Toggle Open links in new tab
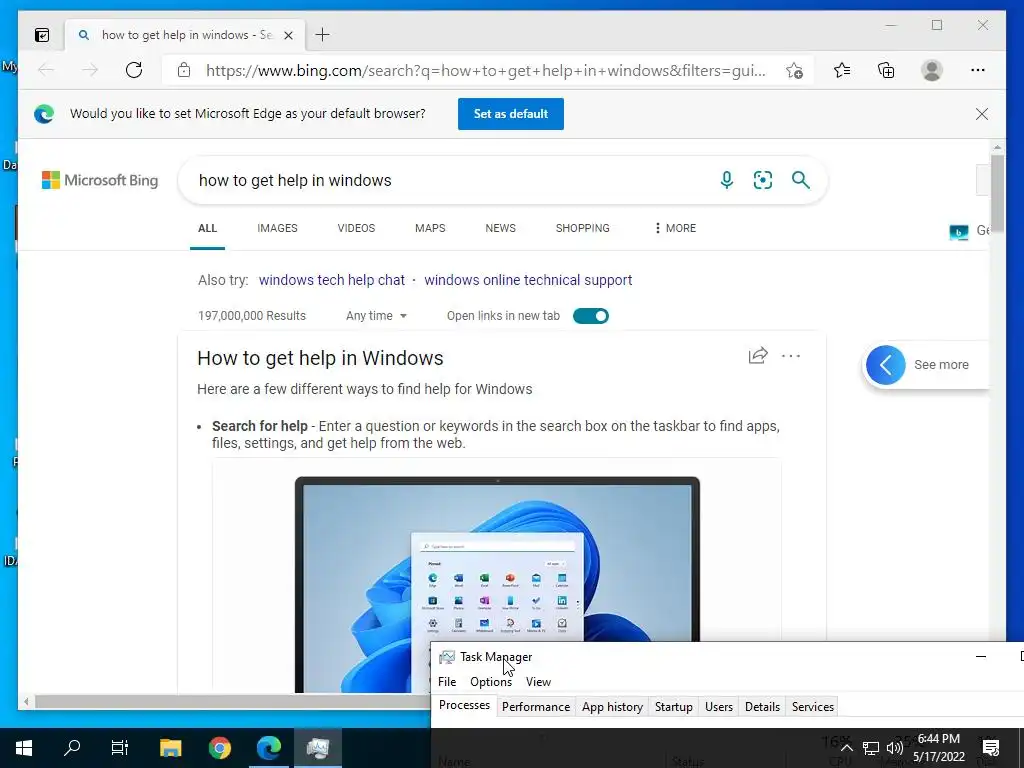Image resolution: width=1024 pixels, height=768 pixels. [x=590, y=316]
